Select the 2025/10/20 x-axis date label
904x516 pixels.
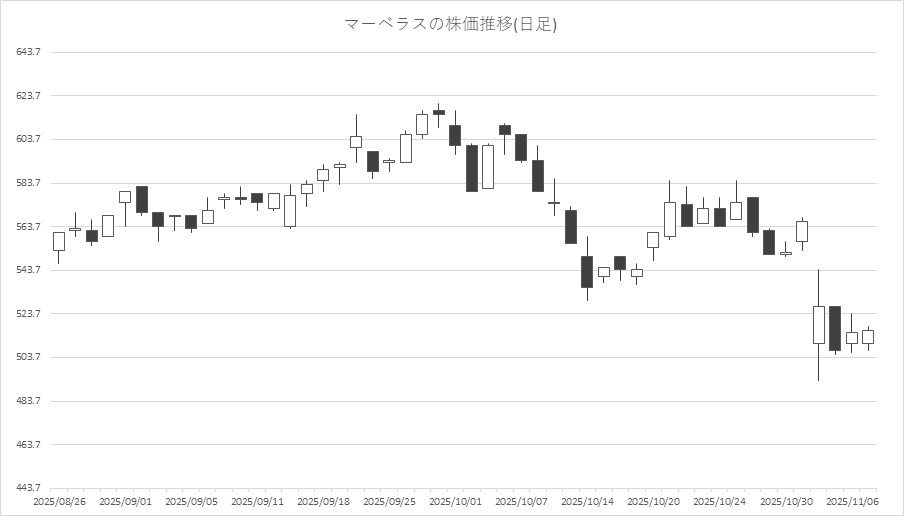(653, 501)
